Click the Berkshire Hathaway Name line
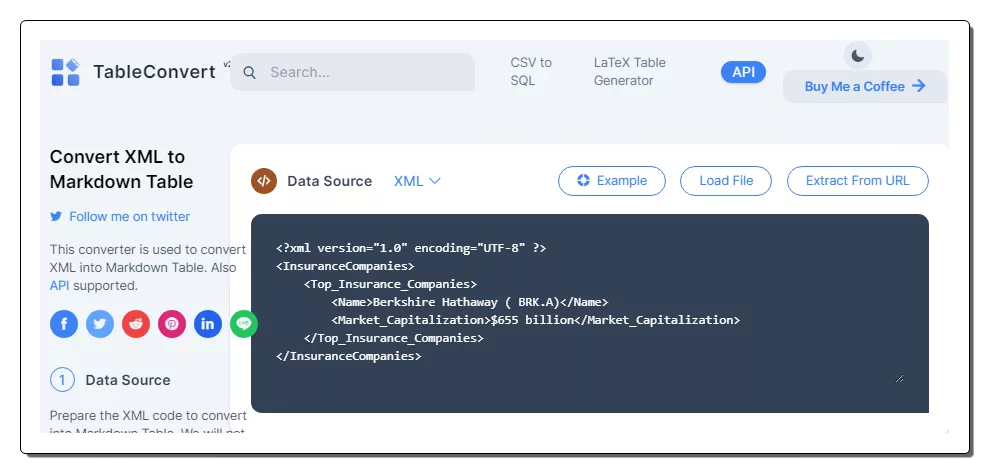 pos(470,302)
